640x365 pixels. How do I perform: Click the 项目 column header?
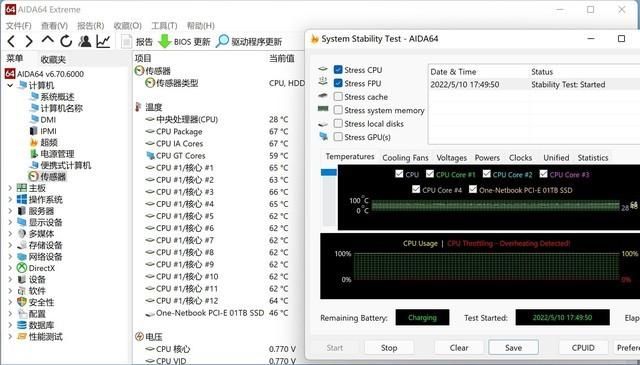tap(143, 58)
